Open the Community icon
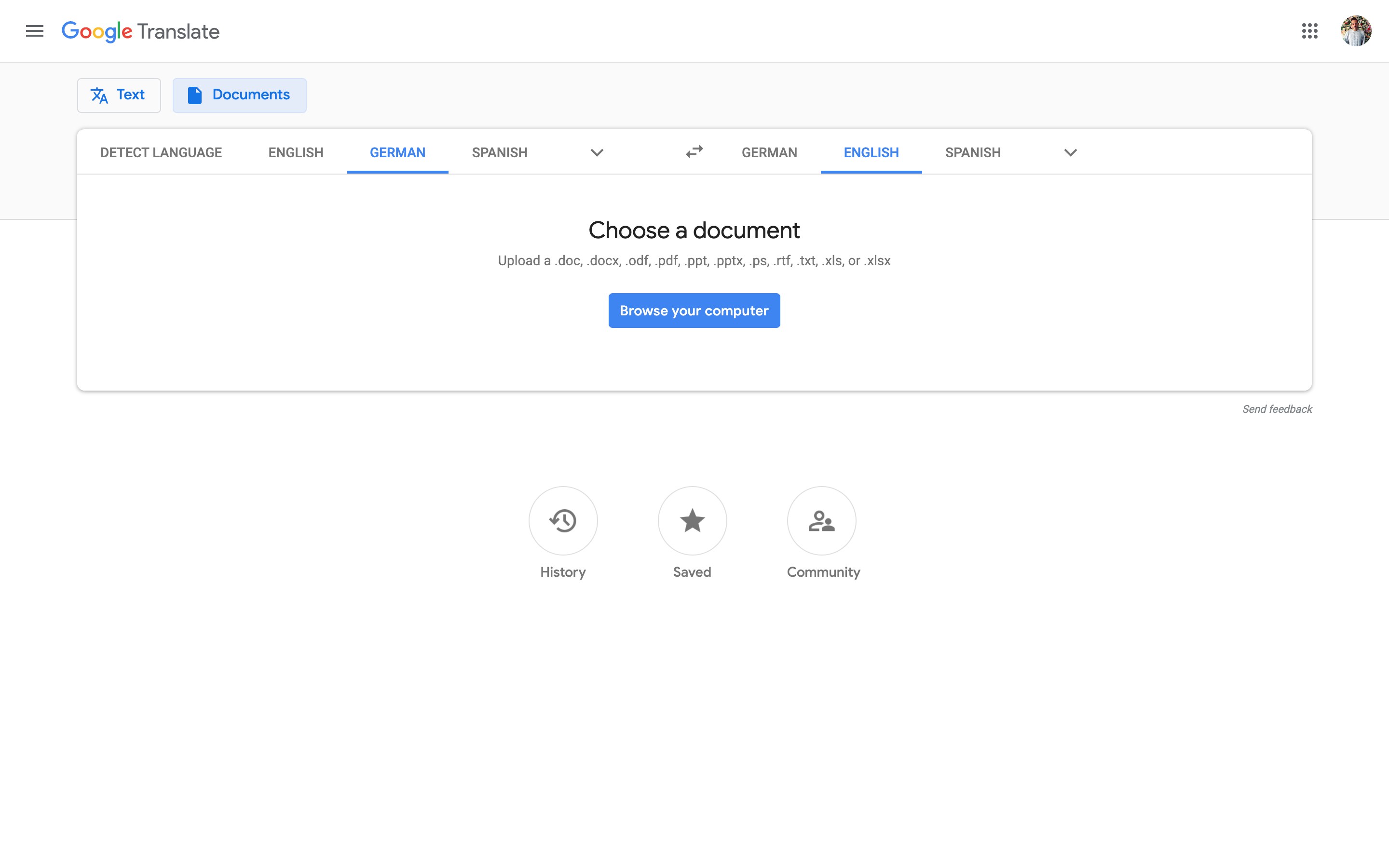The height and width of the screenshot is (868, 1389). [821, 521]
